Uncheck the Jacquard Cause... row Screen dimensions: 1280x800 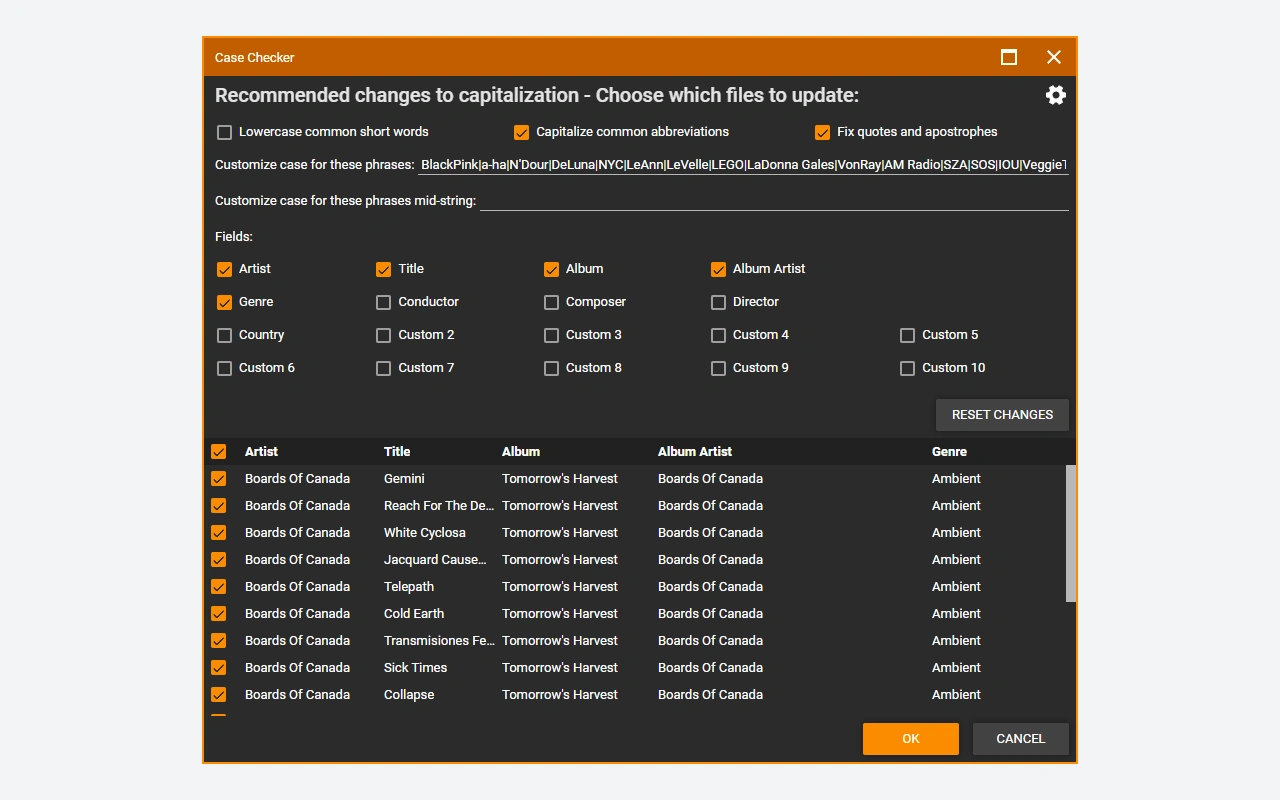218,560
